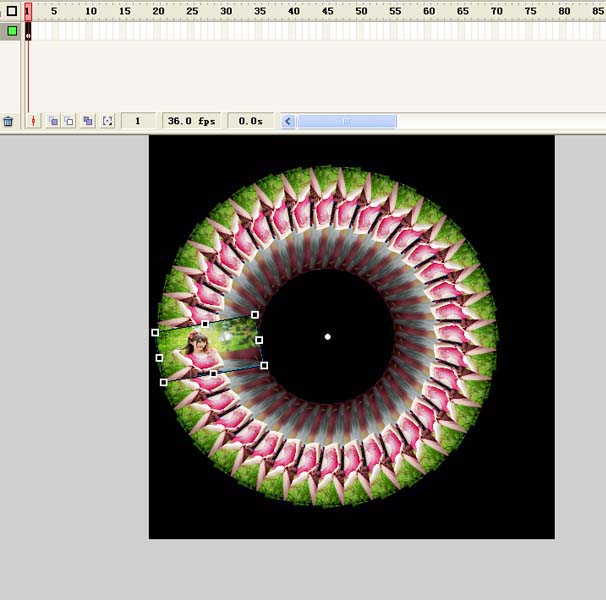Move playhead to frame 55 on ruler

tap(395, 11)
